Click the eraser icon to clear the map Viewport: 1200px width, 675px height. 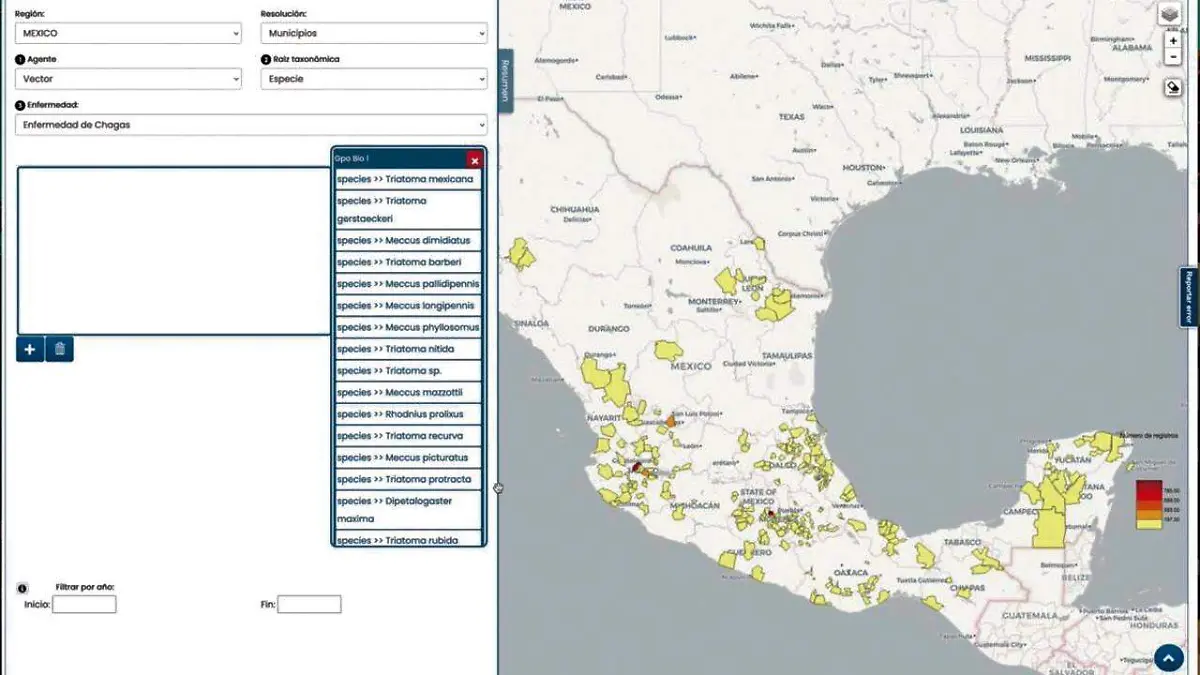pos(1172,87)
